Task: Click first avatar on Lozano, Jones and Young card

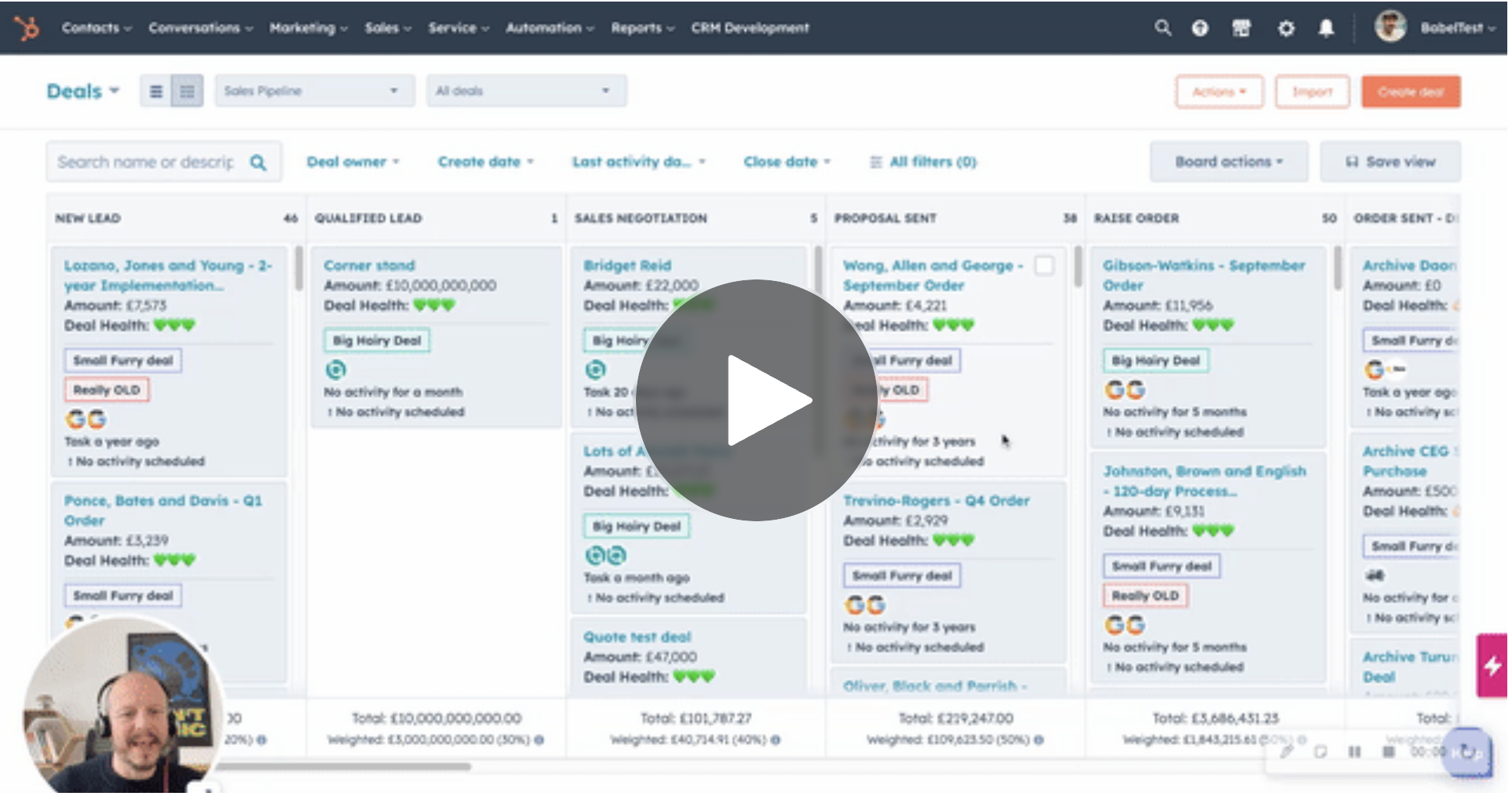Action: pos(77,421)
